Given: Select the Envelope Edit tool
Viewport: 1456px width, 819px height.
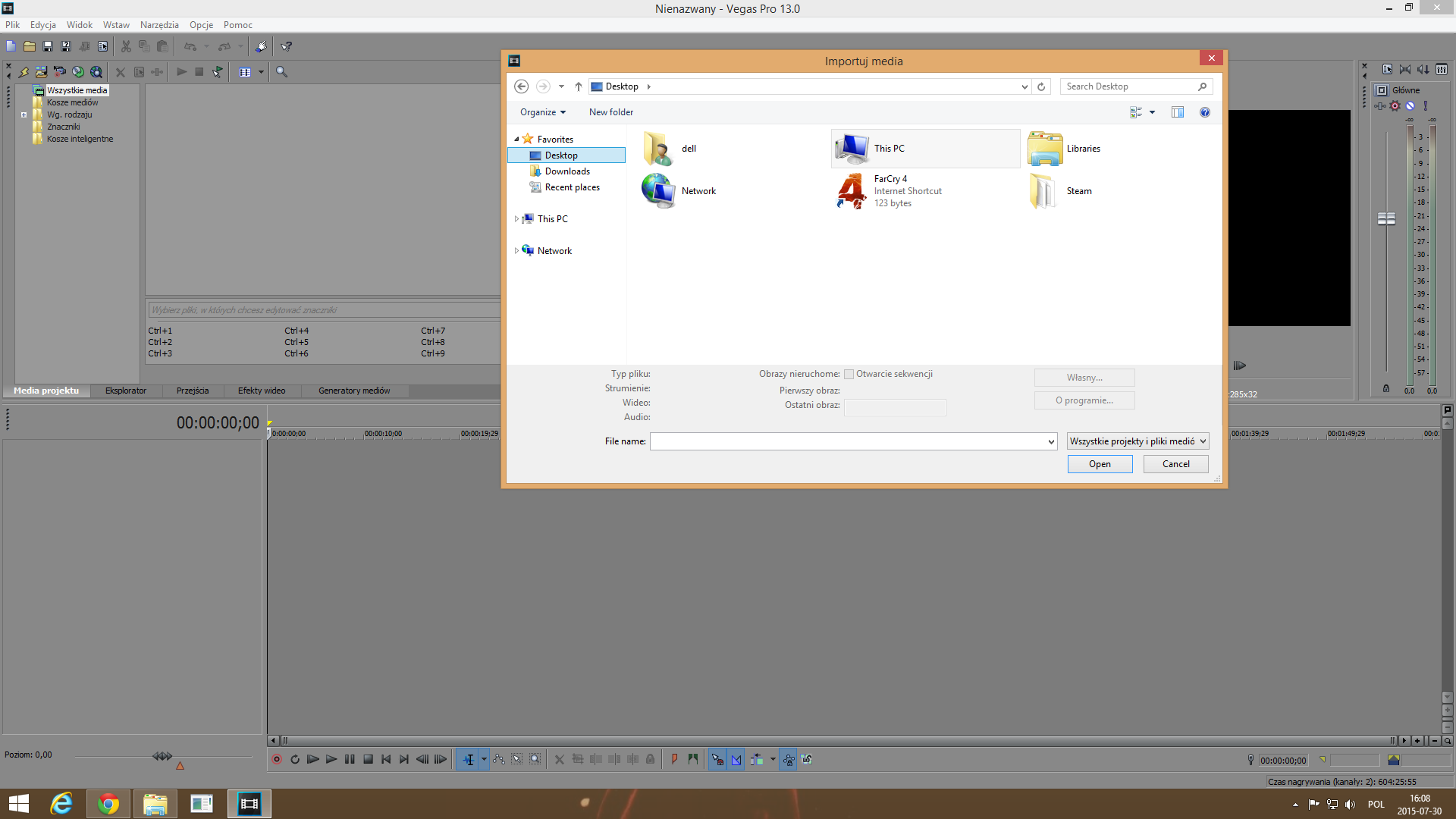Looking at the screenshot, I should click(499, 759).
